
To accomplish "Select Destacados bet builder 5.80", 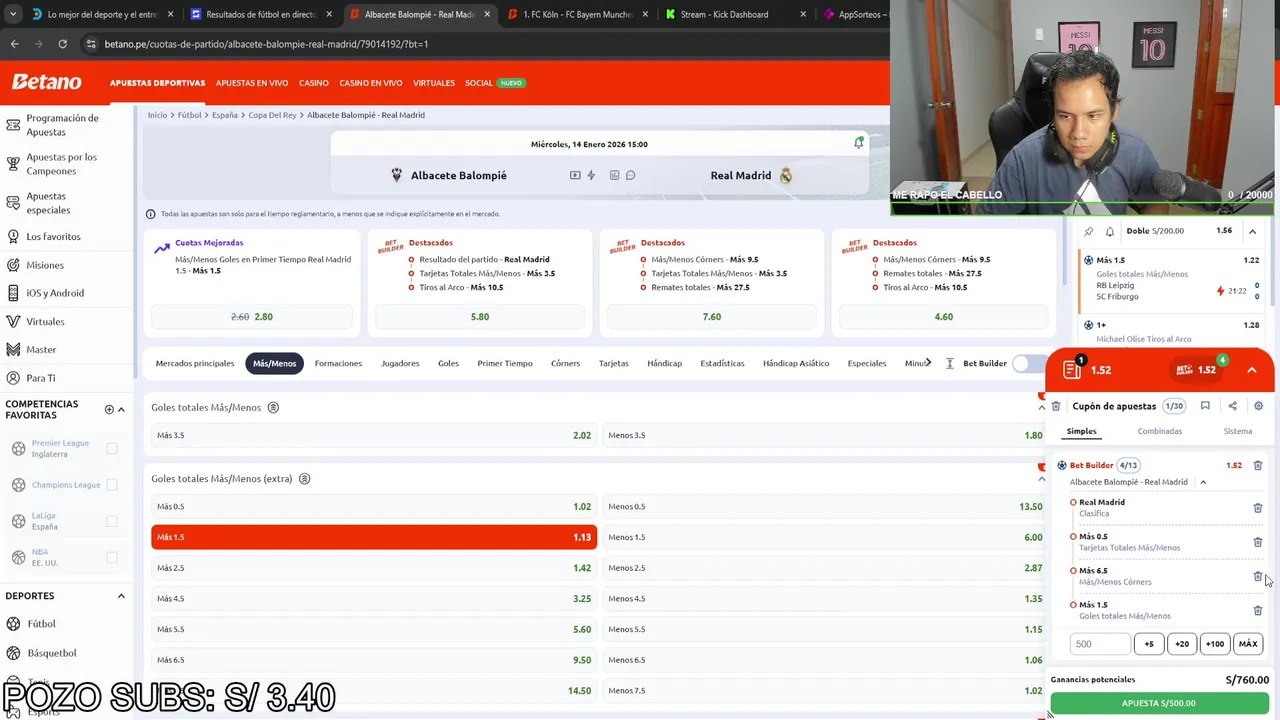I will tap(480, 317).
